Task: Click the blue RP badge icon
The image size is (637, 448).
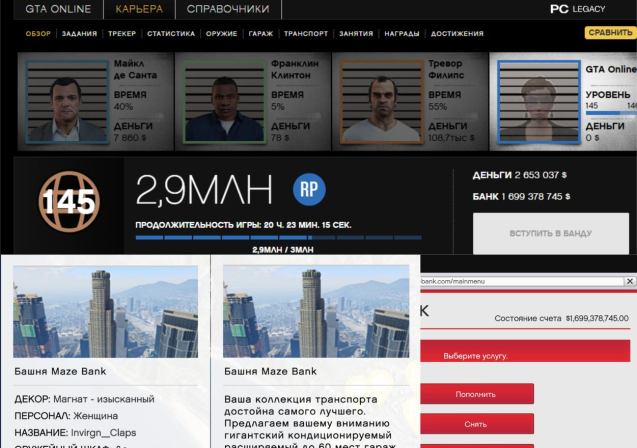Action: click(309, 187)
